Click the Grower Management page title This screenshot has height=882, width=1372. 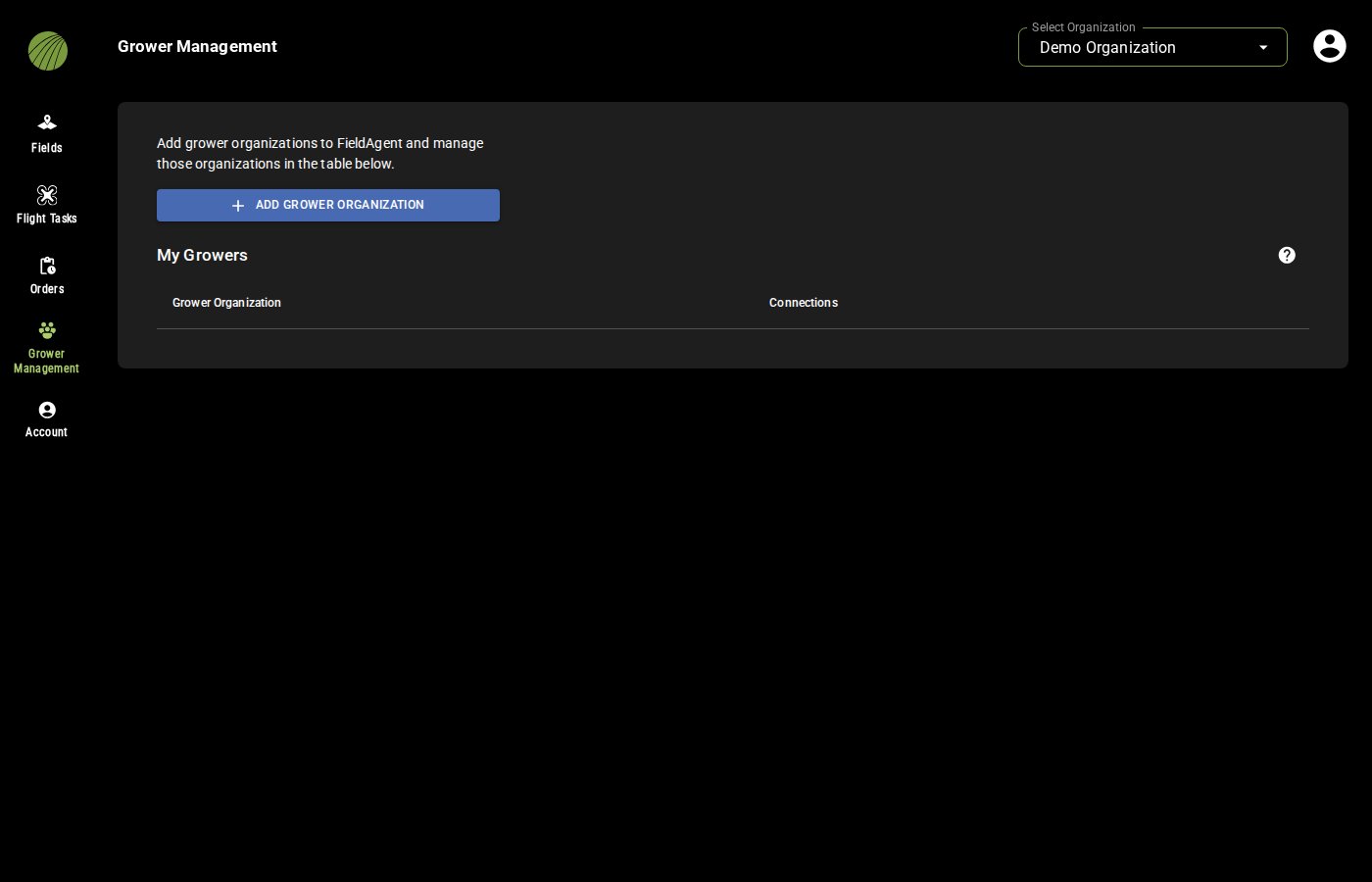point(197,46)
